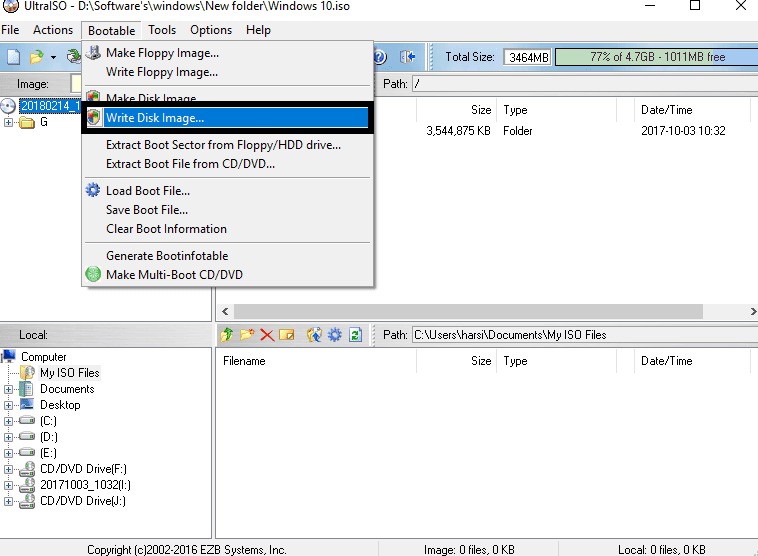The width and height of the screenshot is (758, 556).
Task: Sort local files by Size header
Action: click(456, 361)
